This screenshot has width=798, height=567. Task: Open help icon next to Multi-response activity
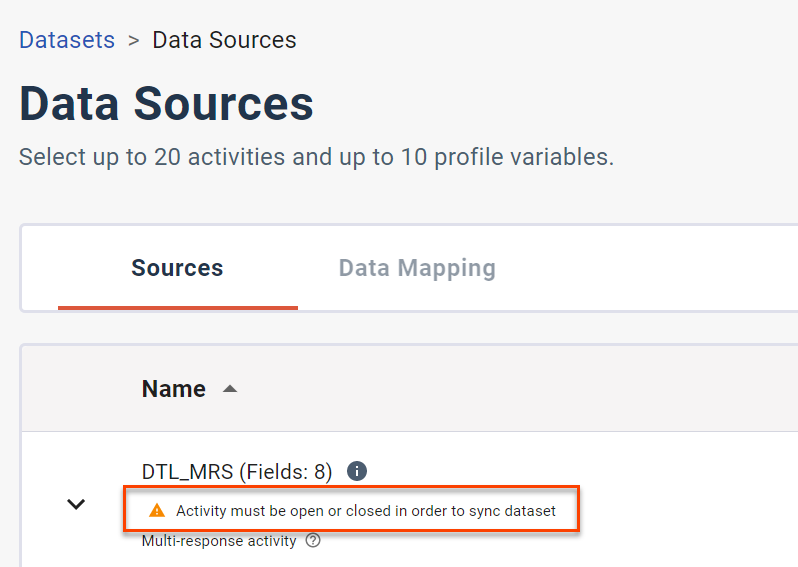click(313, 540)
